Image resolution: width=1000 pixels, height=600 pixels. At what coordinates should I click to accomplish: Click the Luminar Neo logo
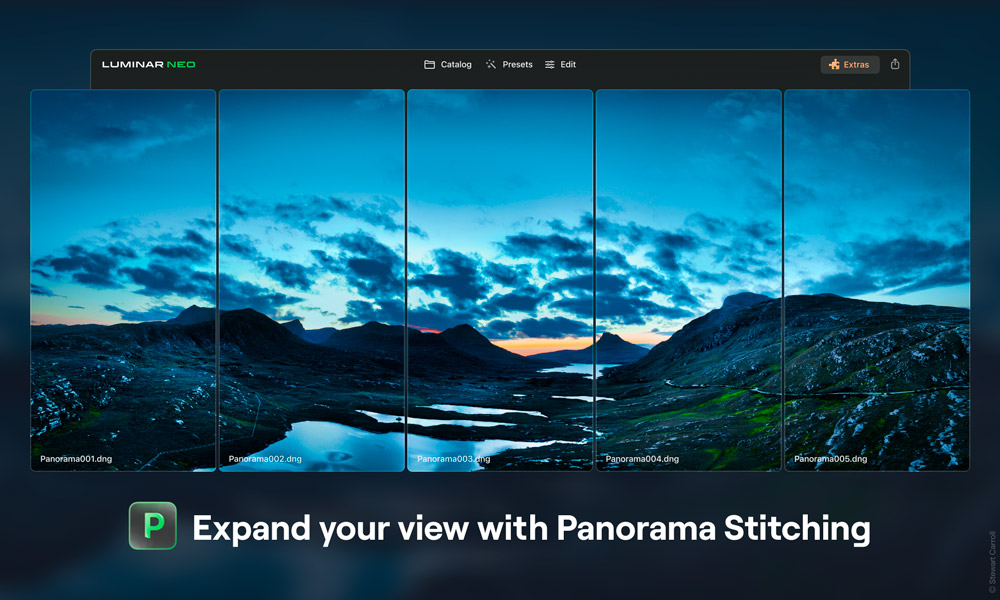[x=149, y=64]
